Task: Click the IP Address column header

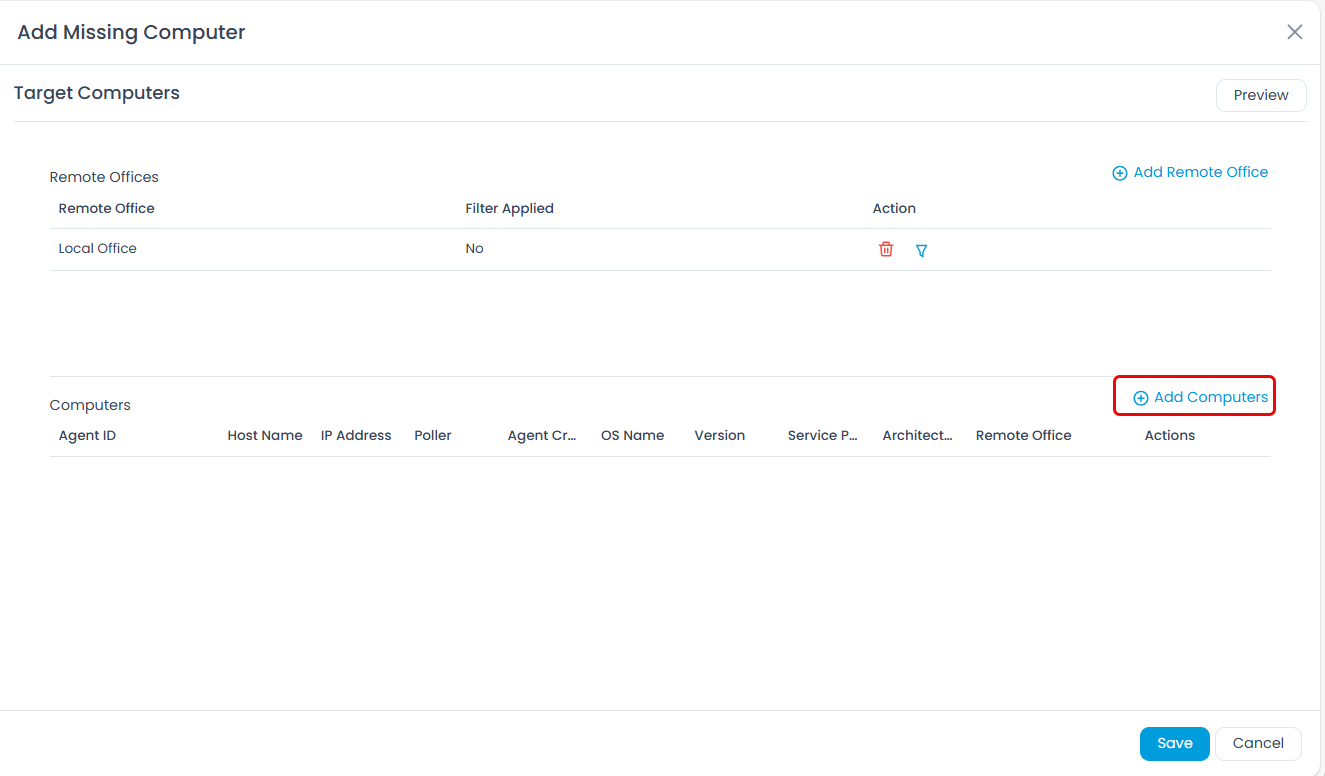Action: pos(355,435)
